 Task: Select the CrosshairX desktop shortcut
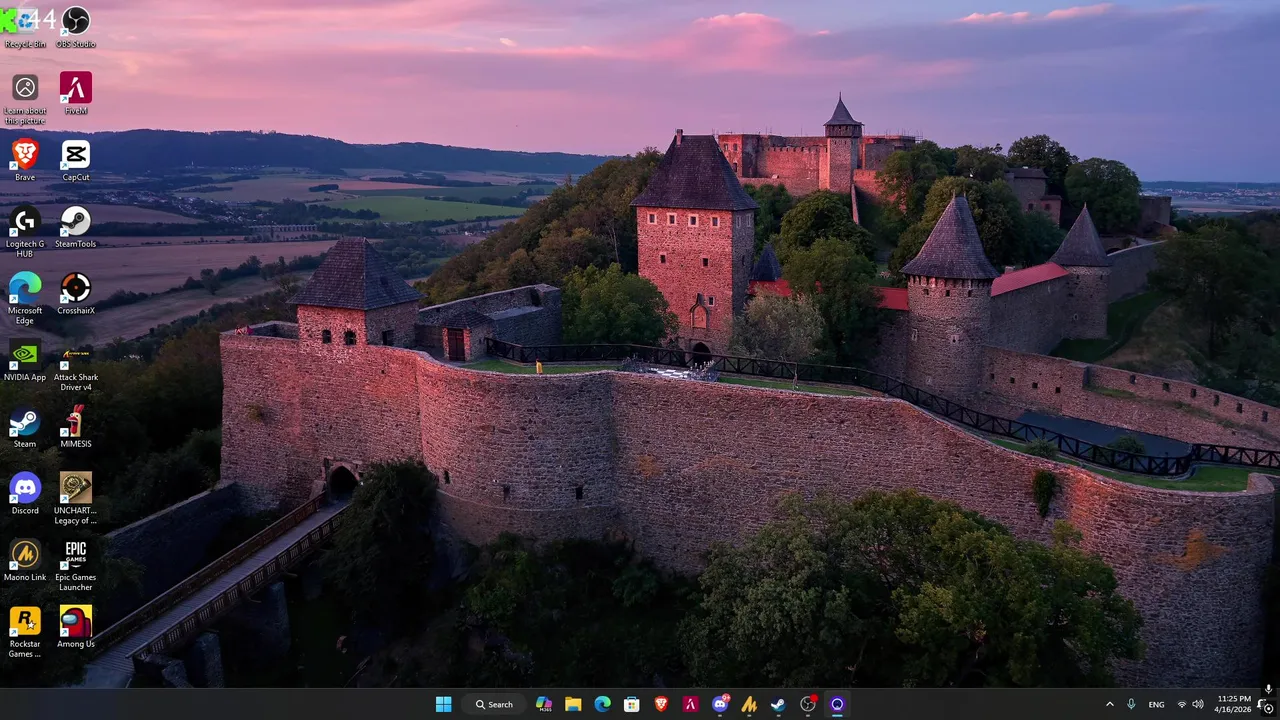(75, 294)
